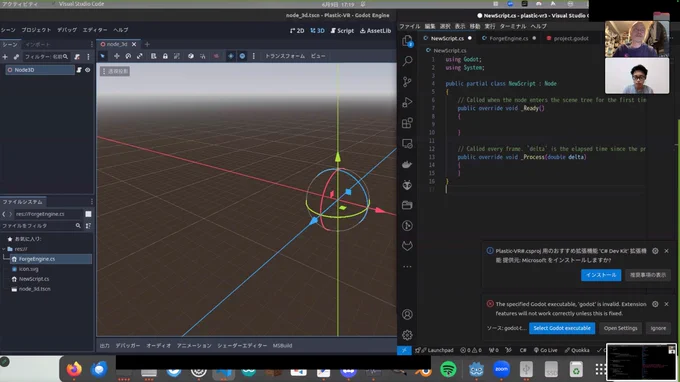The image size is (680, 382).
Task: Open VS Code Run and Debug icon
Action: coord(407,102)
